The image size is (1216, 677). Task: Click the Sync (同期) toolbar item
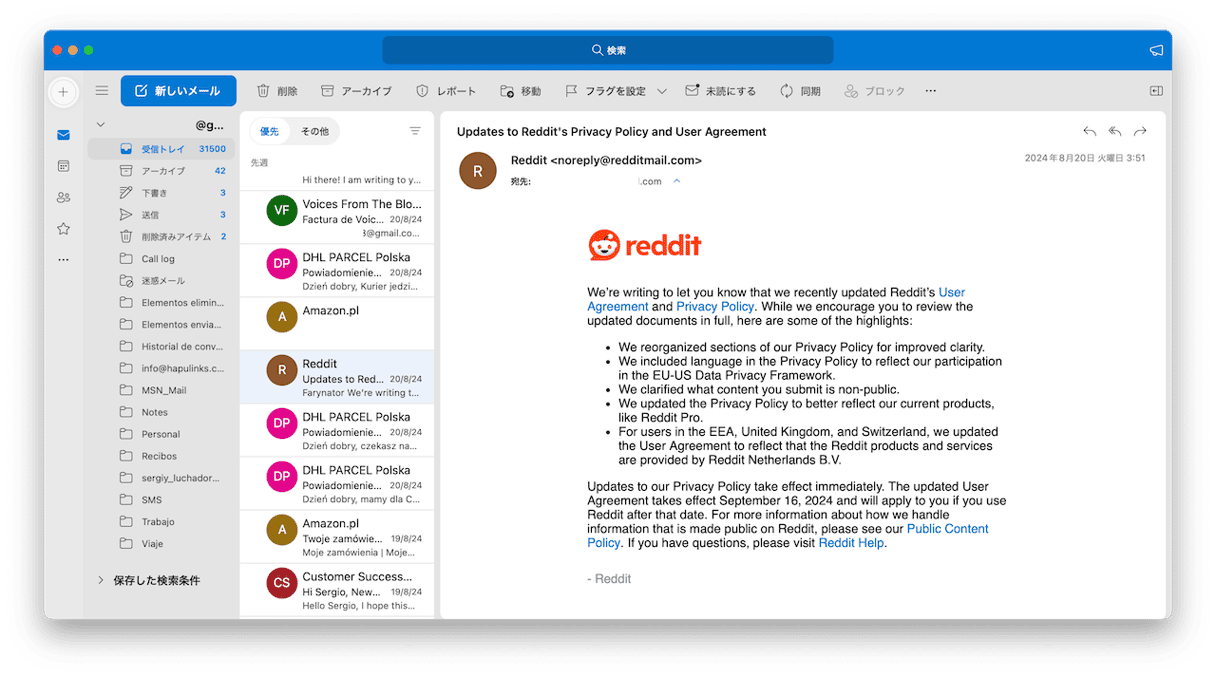click(800, 91)
